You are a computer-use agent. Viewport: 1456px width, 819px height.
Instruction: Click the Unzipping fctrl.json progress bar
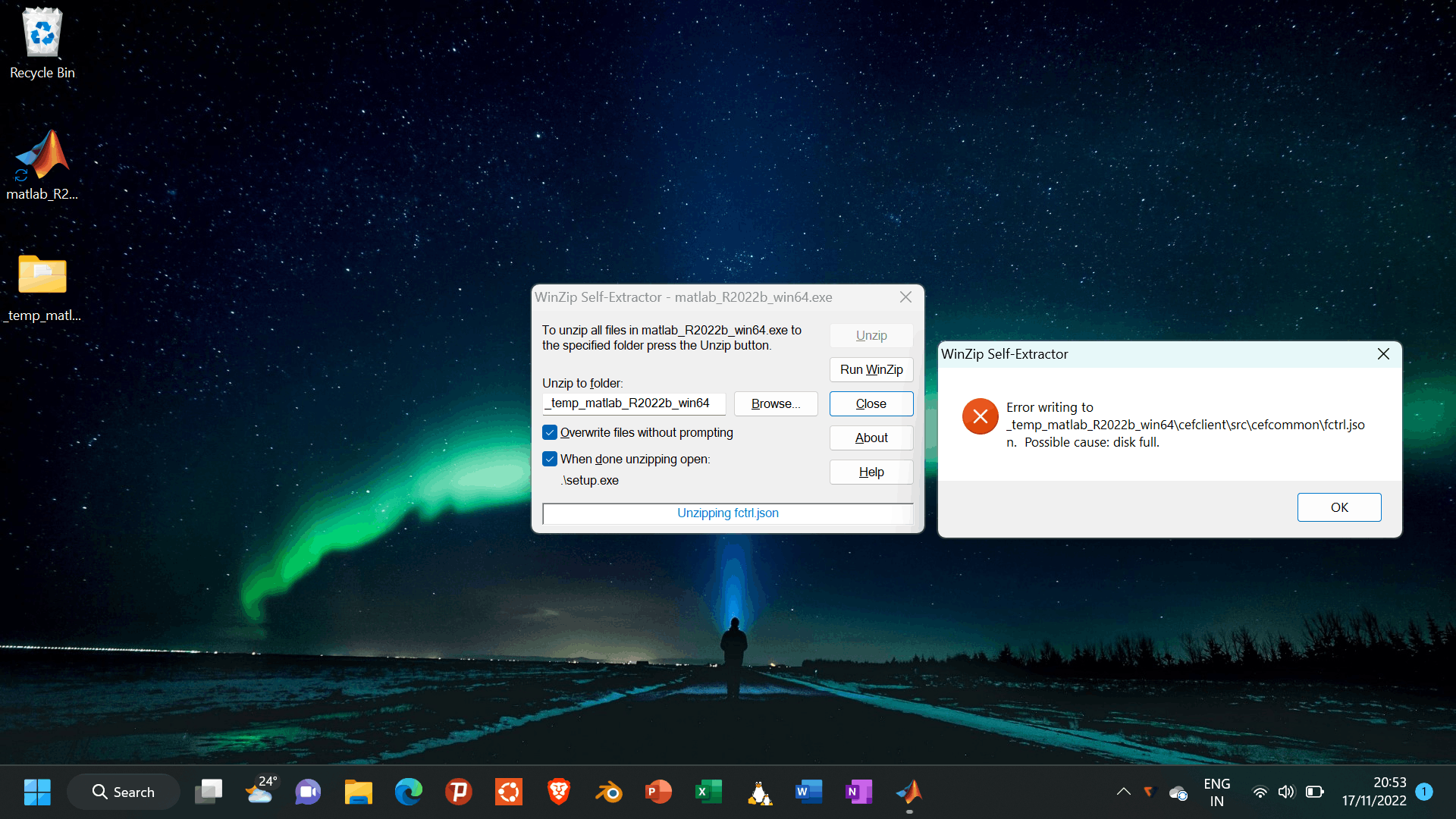tap(727, 513)
